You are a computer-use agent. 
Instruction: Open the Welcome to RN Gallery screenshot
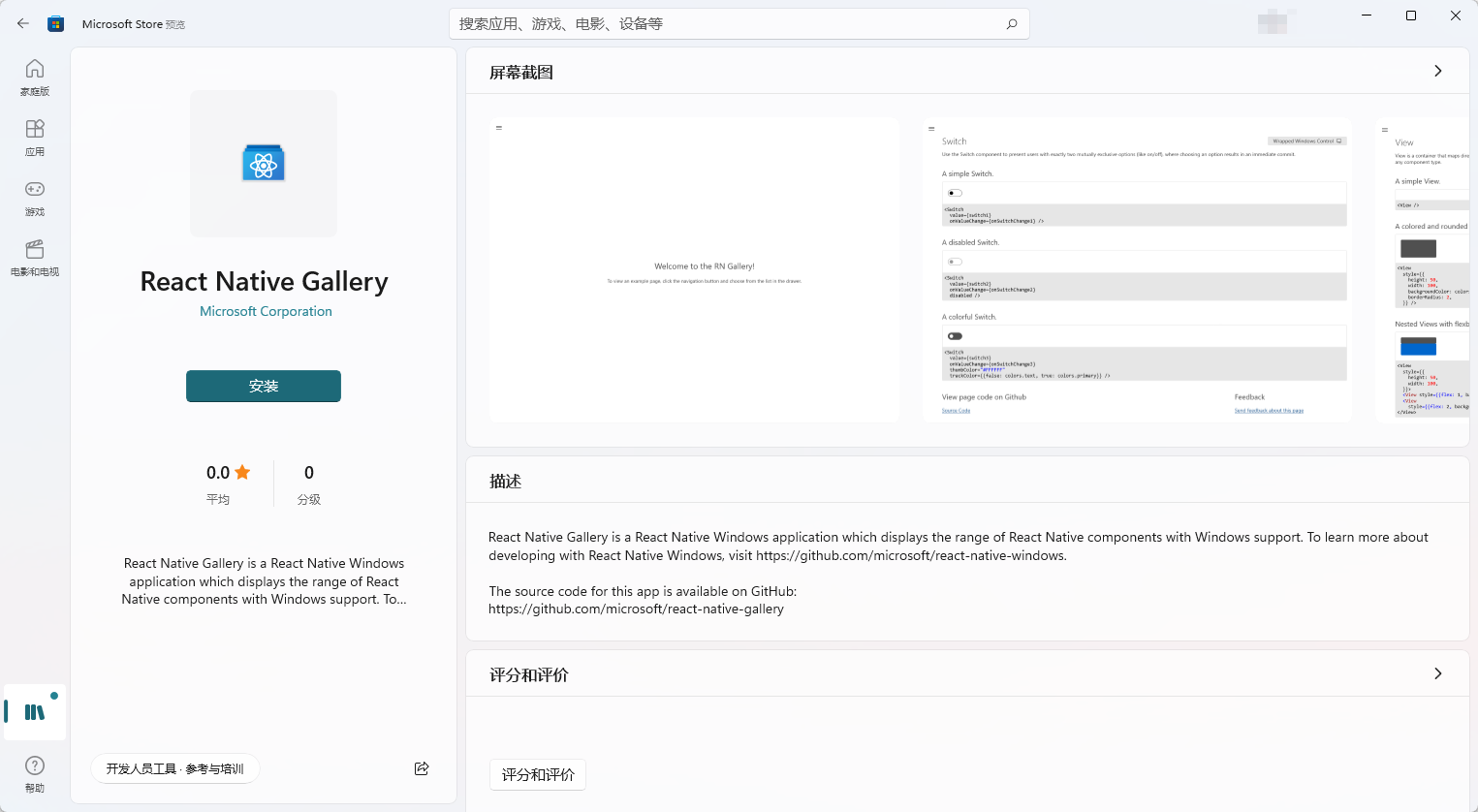694,270
